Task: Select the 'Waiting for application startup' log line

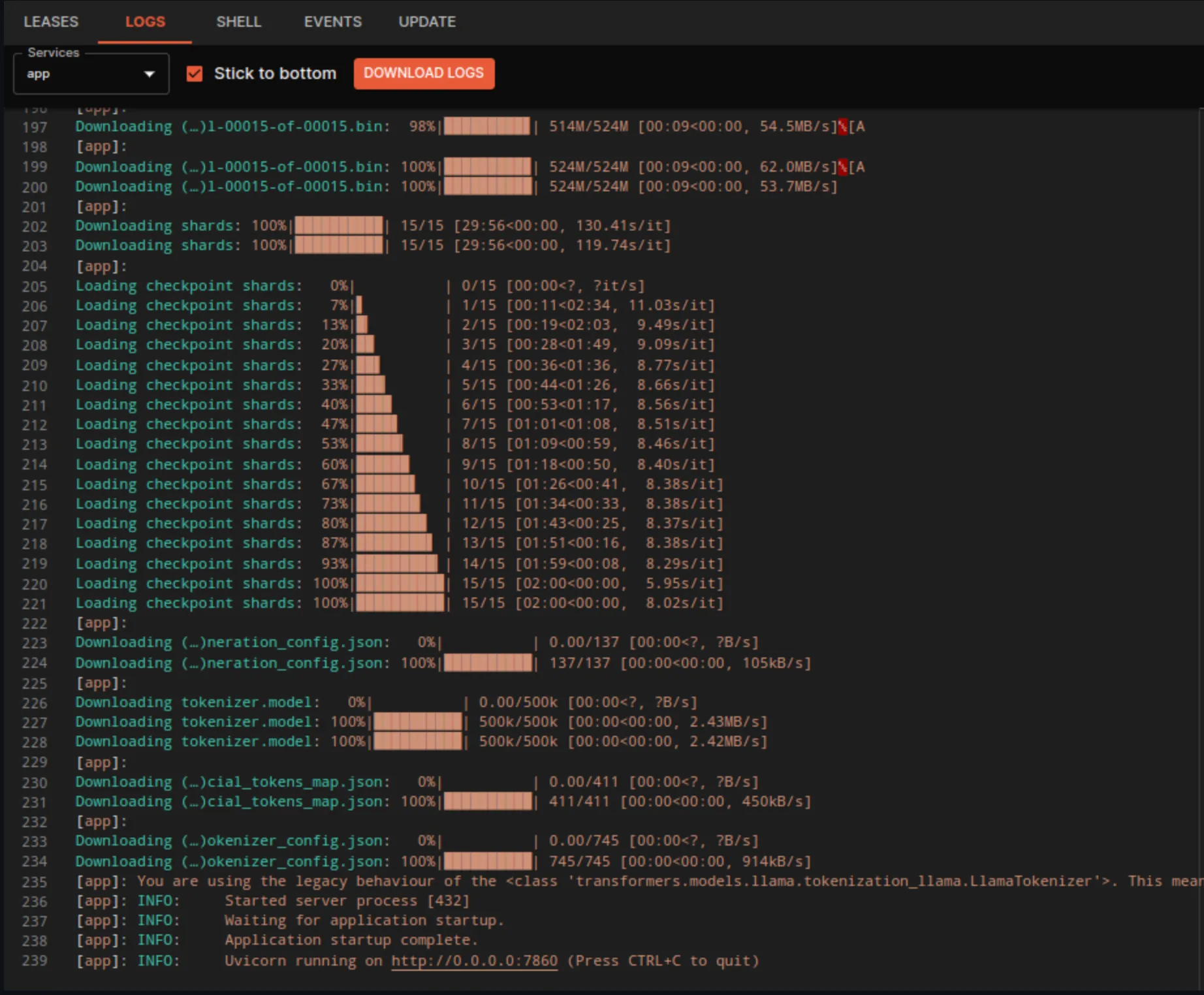Action: (364, 921)
